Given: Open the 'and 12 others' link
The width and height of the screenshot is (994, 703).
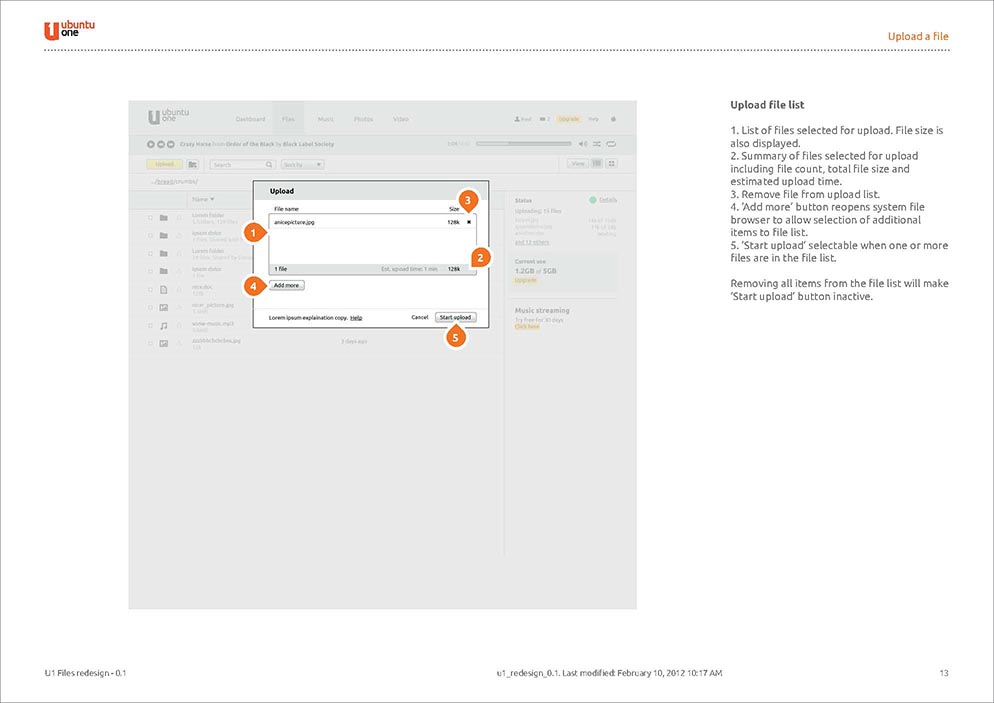Looking at the screenshot, I should tap(532, 242).
